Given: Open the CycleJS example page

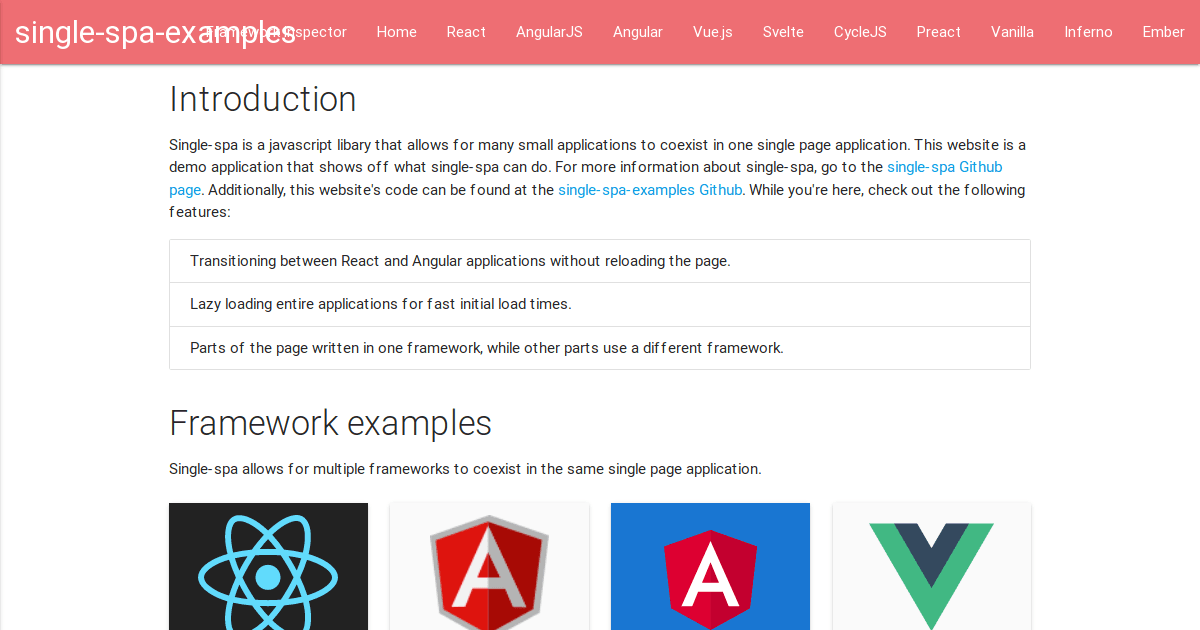Looking at the screenshot, I should 860,32.
